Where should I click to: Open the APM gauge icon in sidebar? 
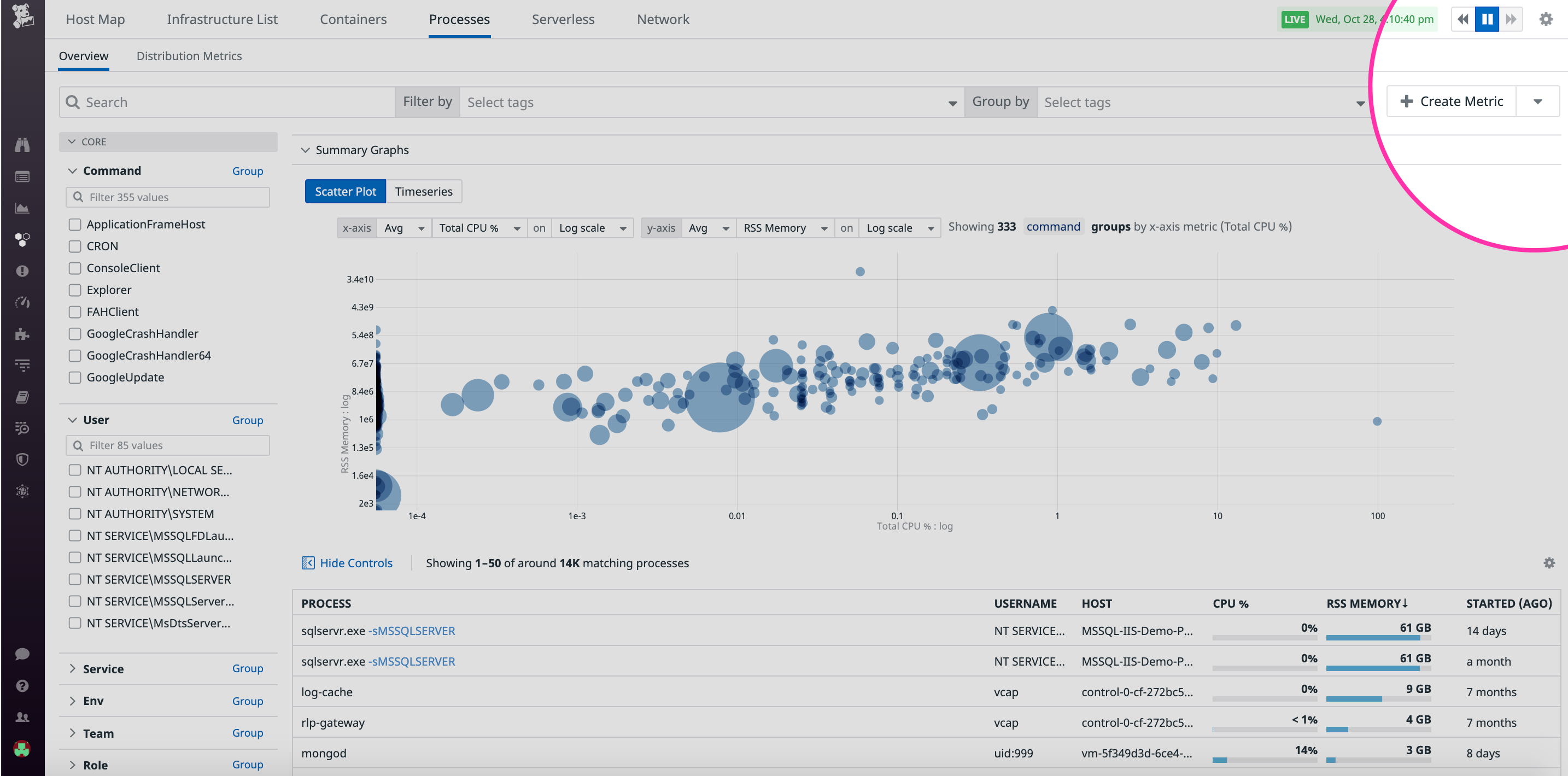click(22, 303)
